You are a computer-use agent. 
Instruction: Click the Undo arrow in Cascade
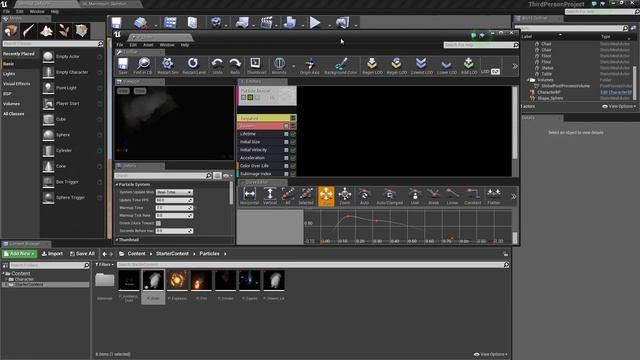click(x=217, y=63)
